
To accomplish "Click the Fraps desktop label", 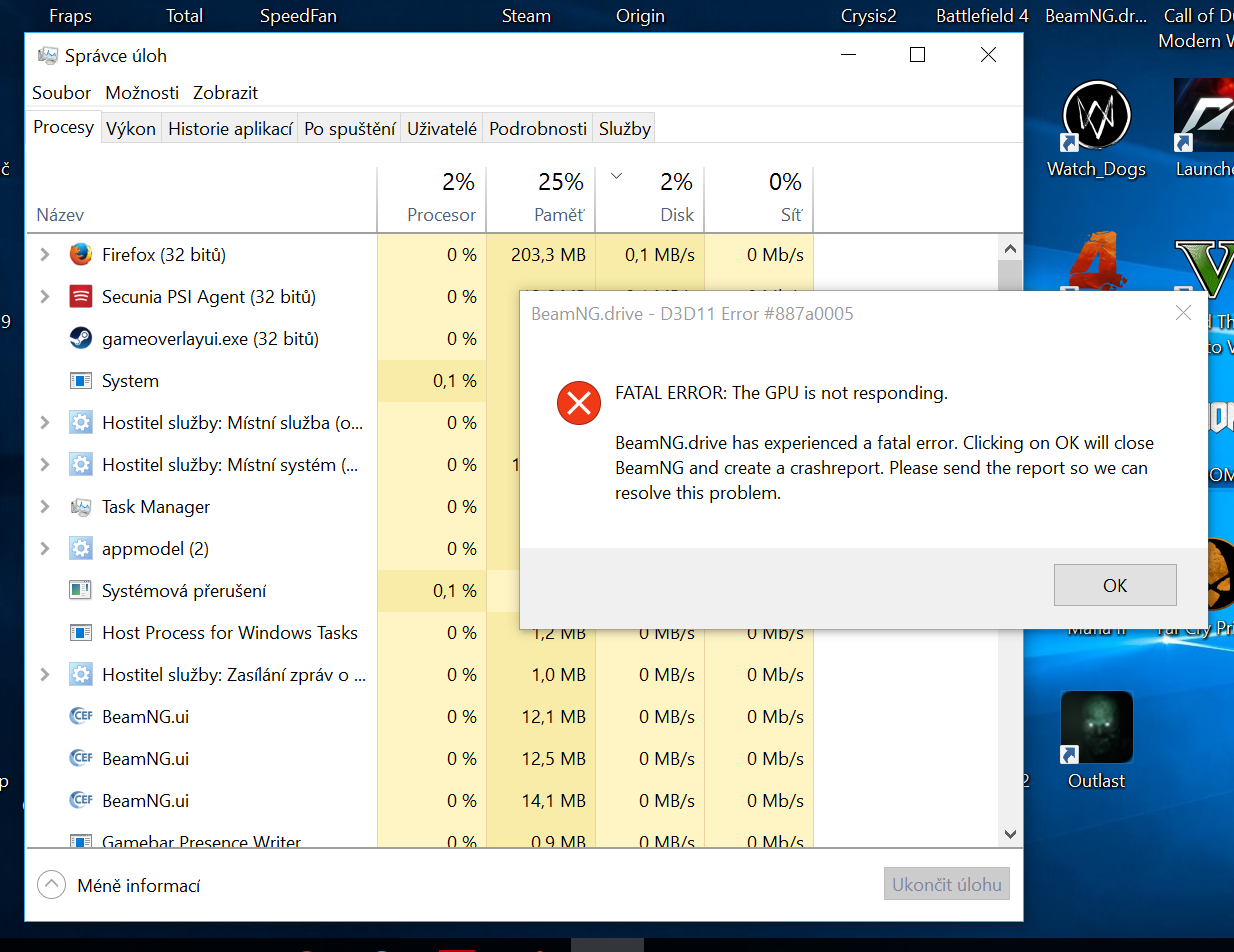I will tap(70, 16).
